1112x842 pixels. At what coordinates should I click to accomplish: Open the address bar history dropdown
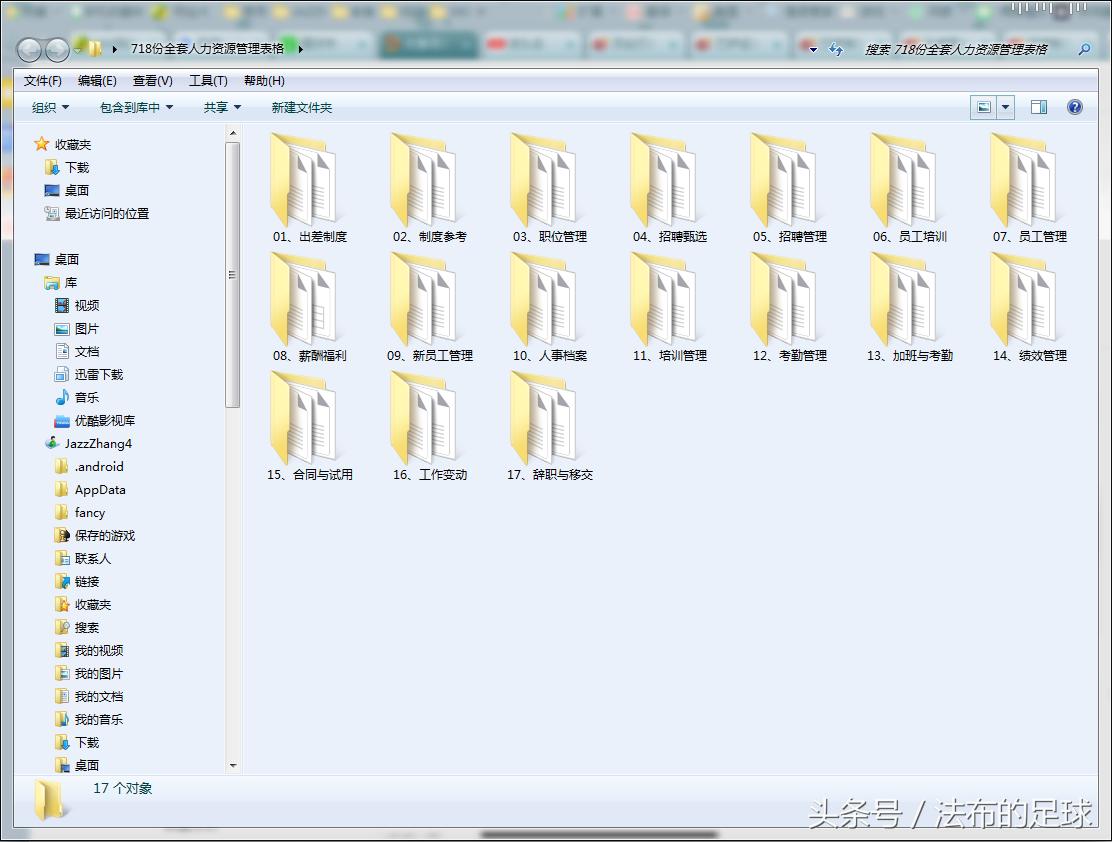812,48
